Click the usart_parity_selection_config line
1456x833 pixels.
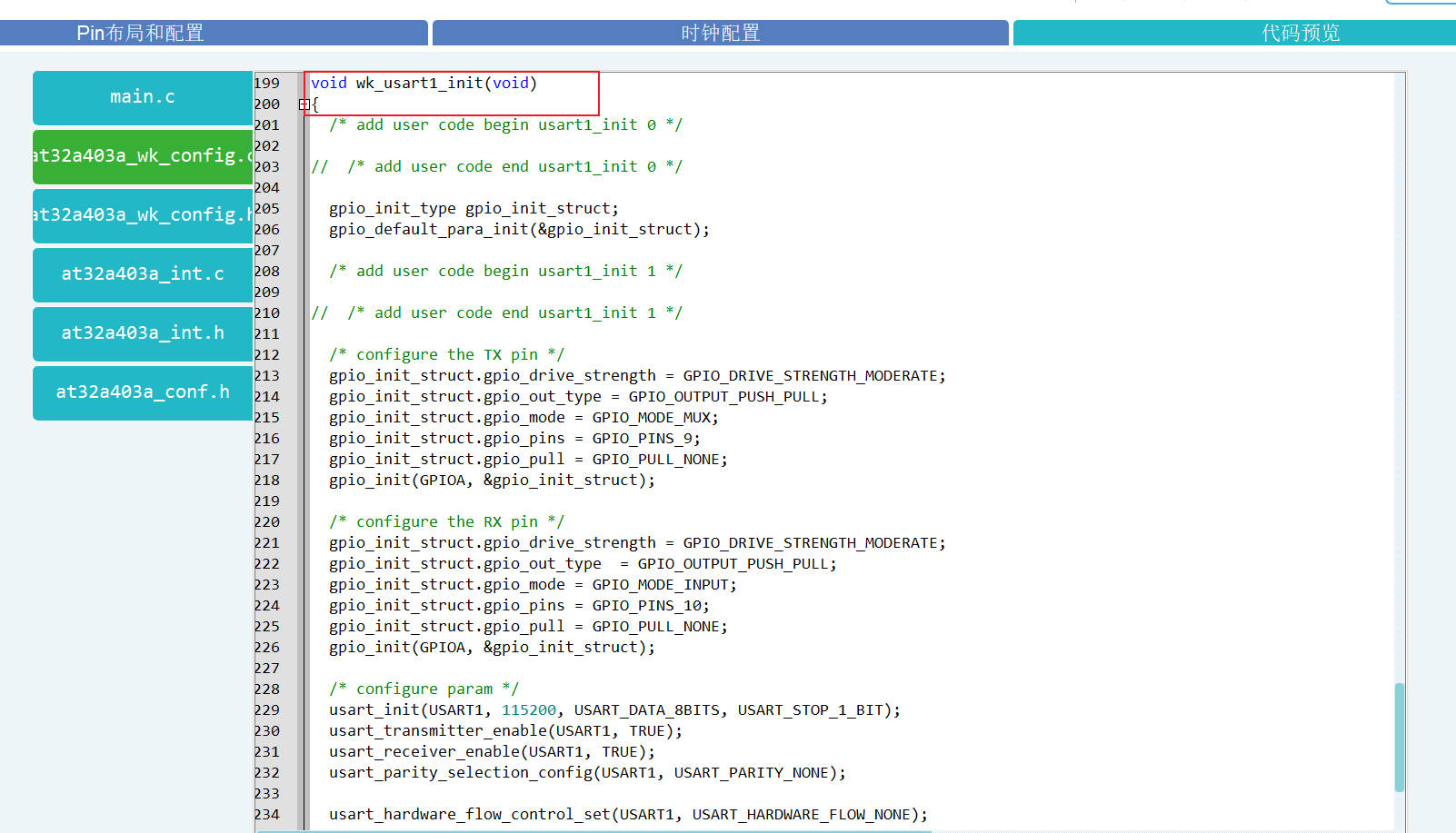[x=587, y=772]
